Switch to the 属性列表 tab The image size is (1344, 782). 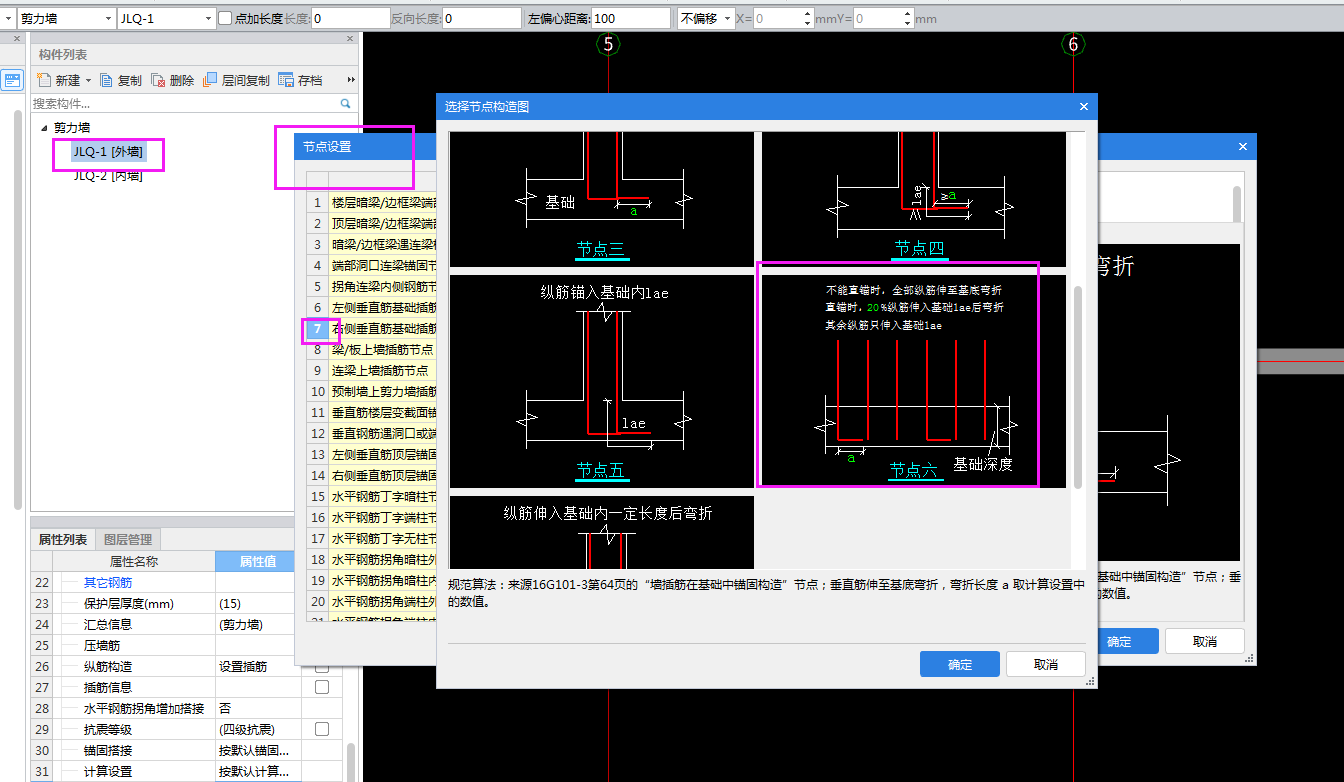point(63,540)
